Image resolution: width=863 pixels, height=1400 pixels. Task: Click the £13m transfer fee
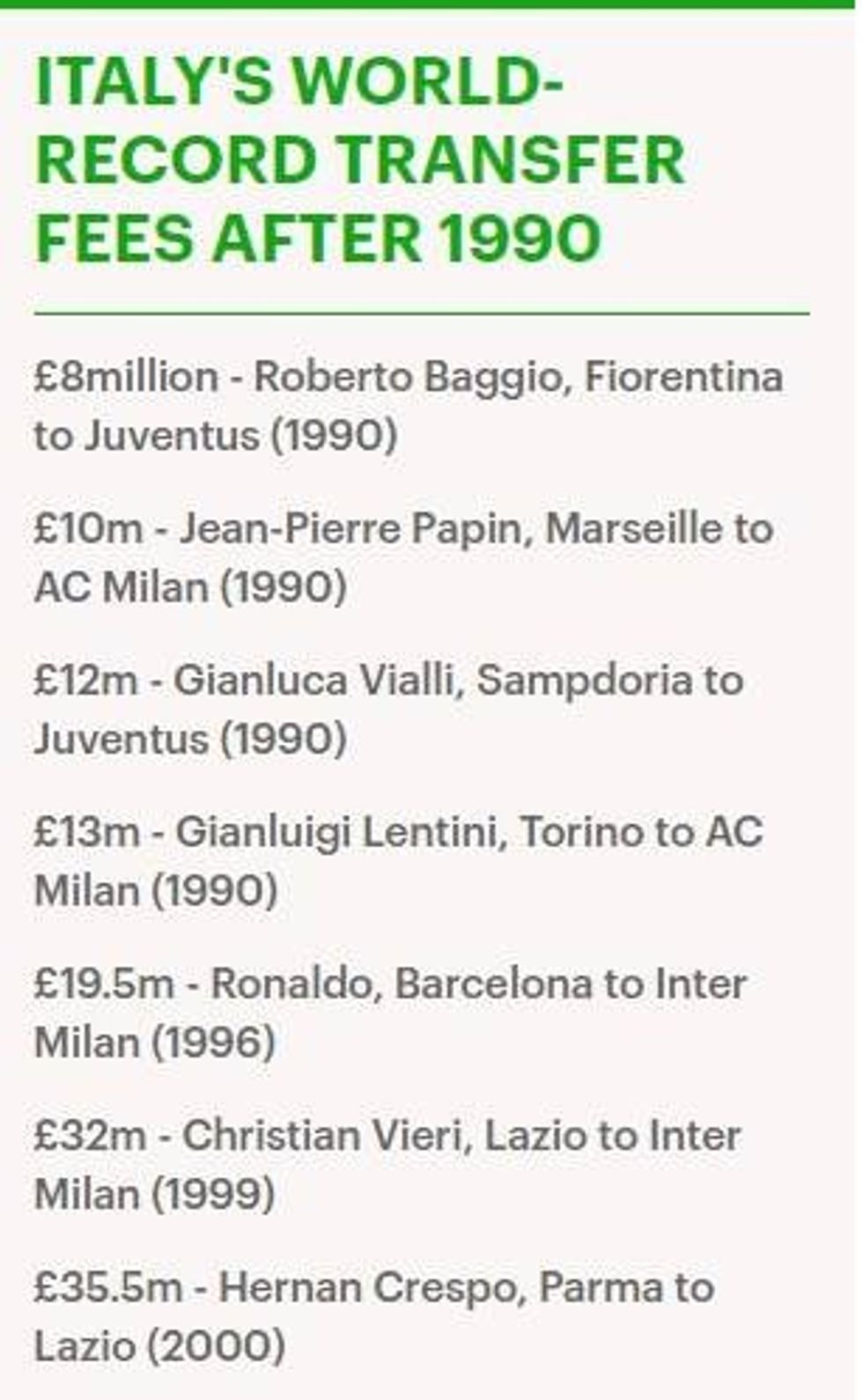[86, 832]
